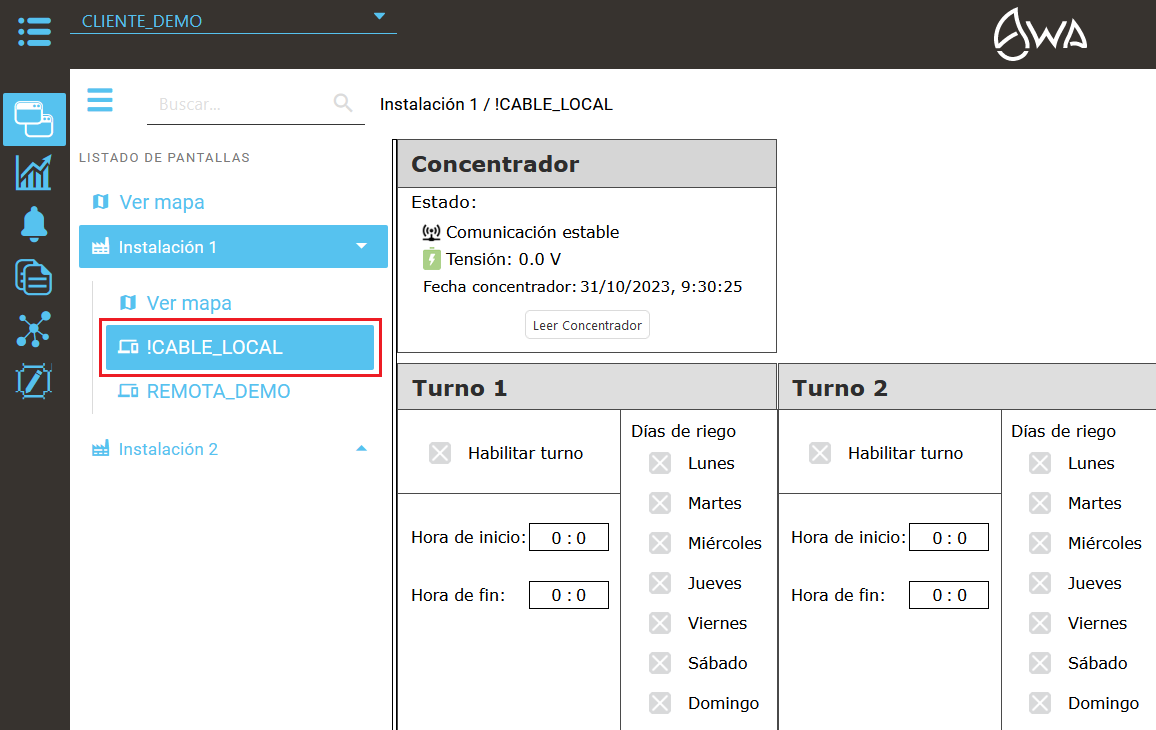Screen dimensions: 1156x730
Task: Open the main list menu icon at top-left
Action: (x=34, y=31)
